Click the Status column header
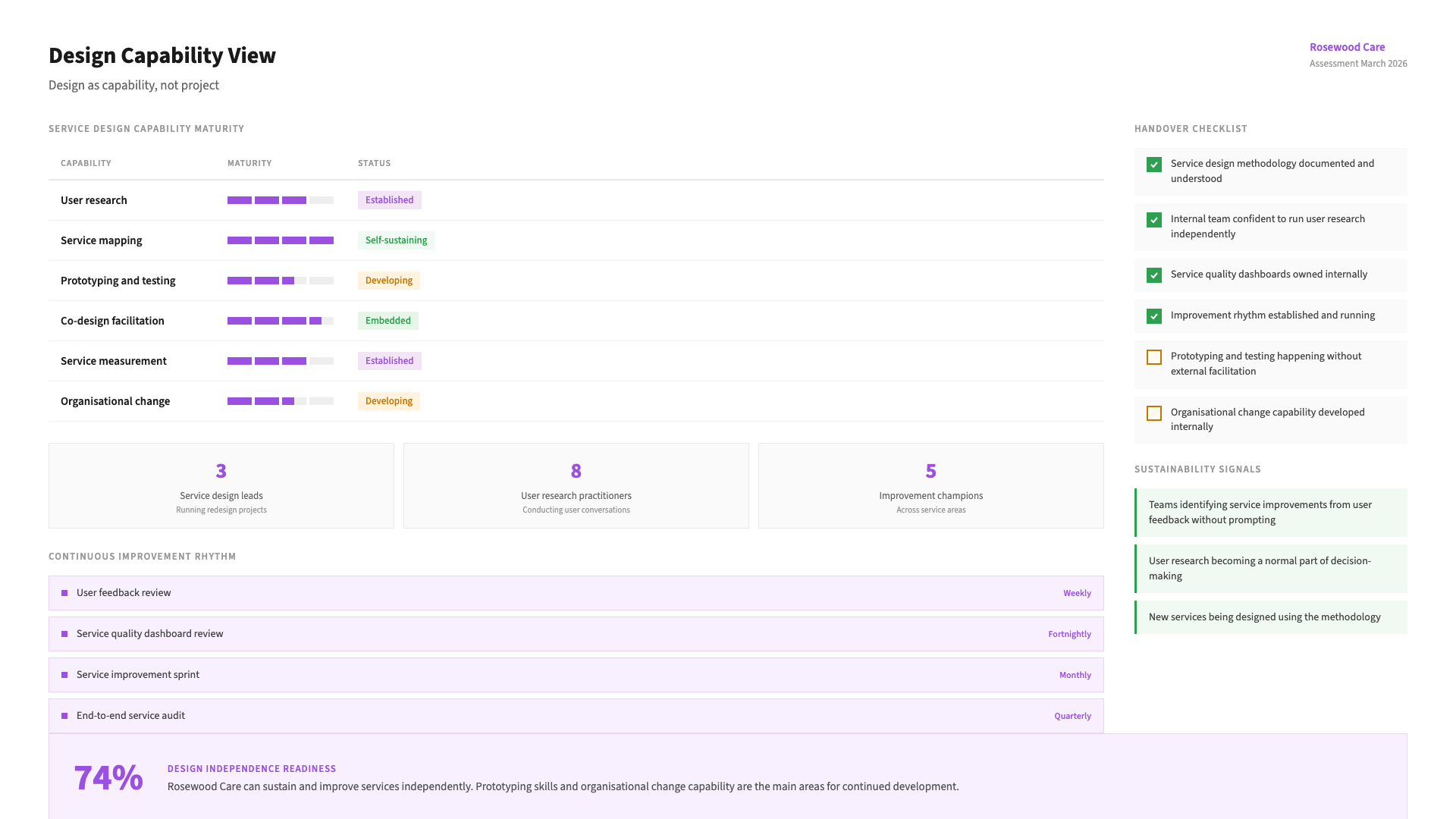Viewport: 1456px width, 819px height. (375, 163)
